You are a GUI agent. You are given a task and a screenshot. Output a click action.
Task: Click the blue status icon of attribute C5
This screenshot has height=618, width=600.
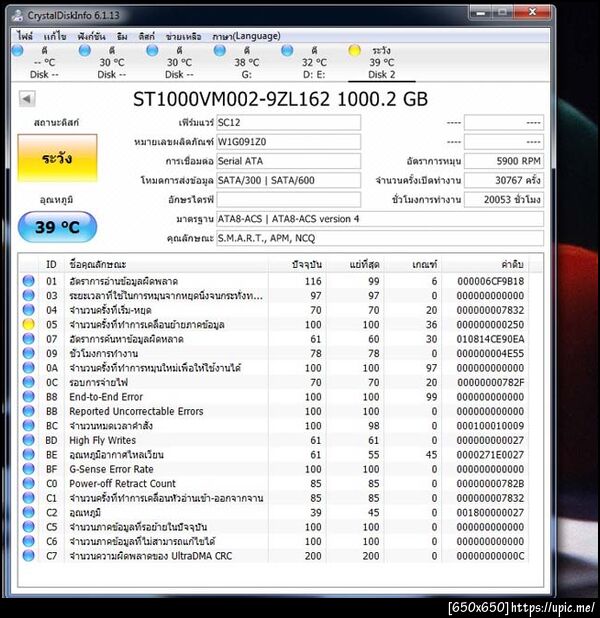(x=28, y=527)
